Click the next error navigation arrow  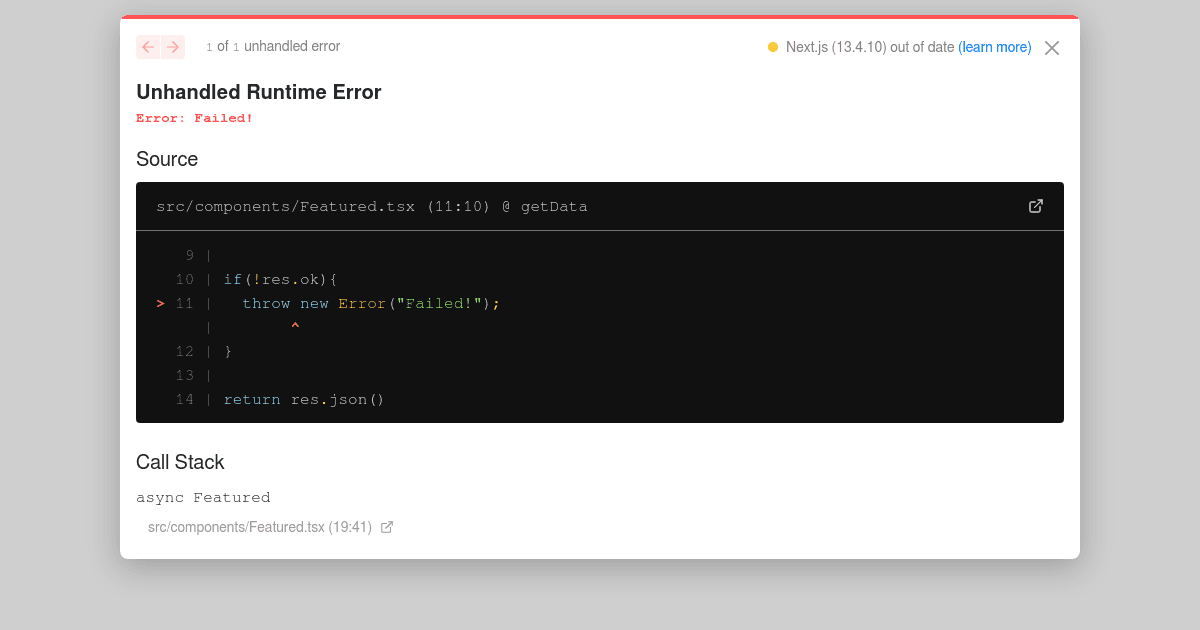173,47
